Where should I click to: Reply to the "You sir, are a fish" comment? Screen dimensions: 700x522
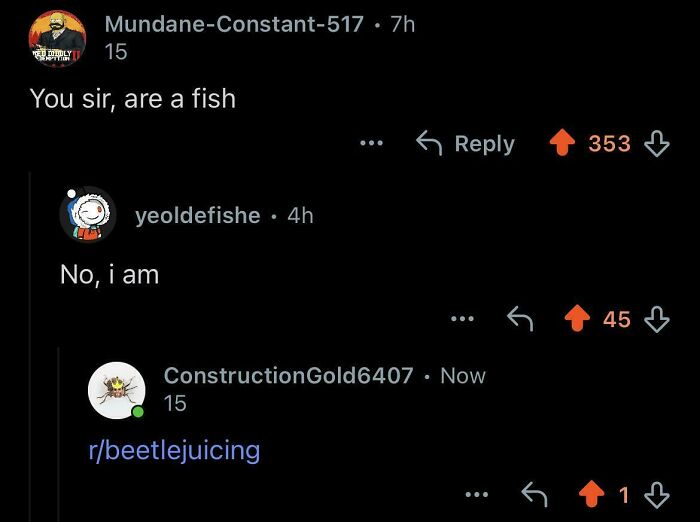(x=465, y=144)
